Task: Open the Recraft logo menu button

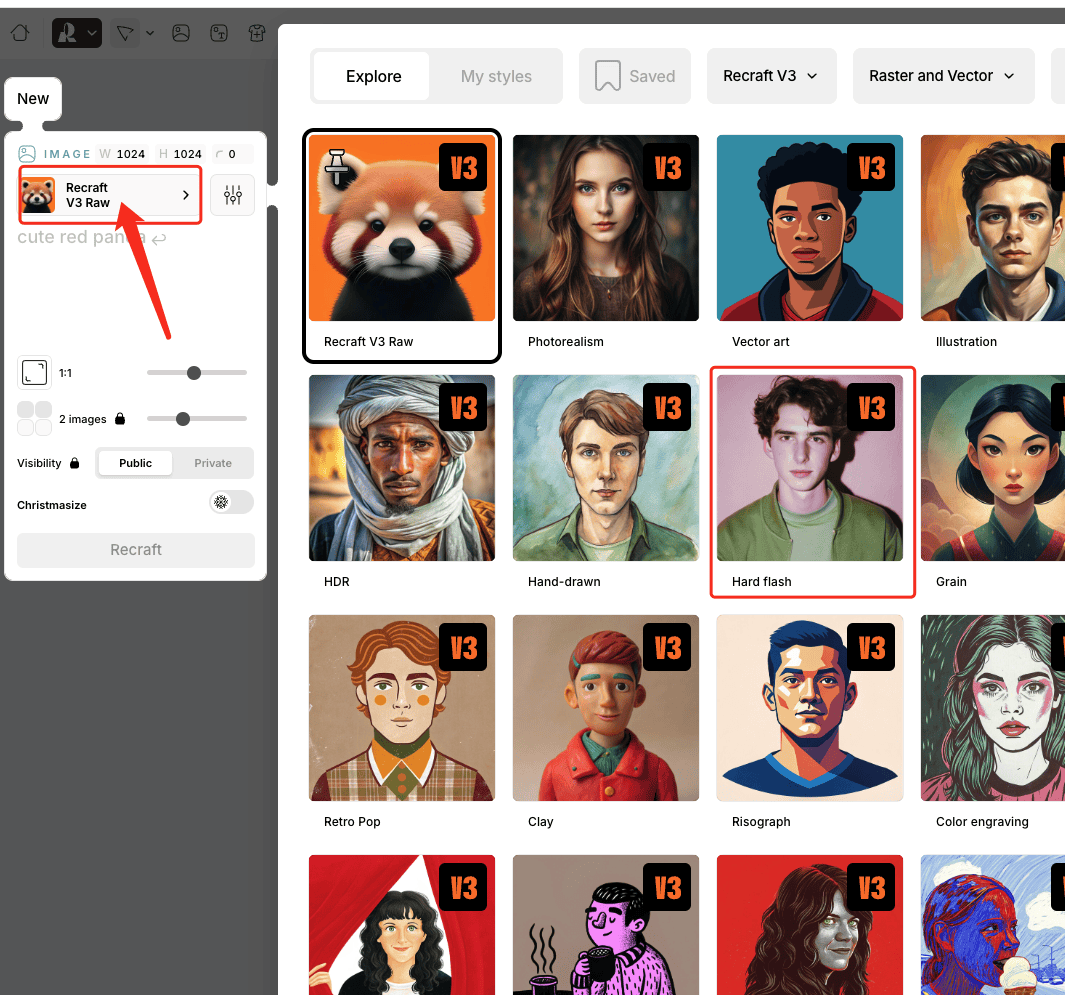Action: 77,33
